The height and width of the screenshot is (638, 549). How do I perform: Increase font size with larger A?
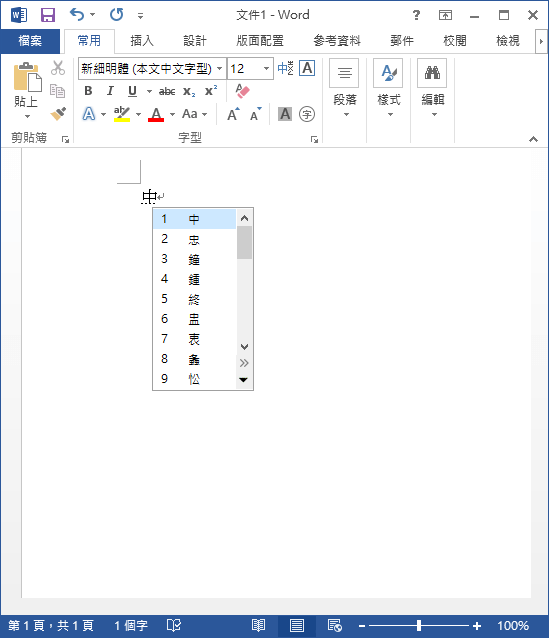pyautogui.click(x=233, y=114)
